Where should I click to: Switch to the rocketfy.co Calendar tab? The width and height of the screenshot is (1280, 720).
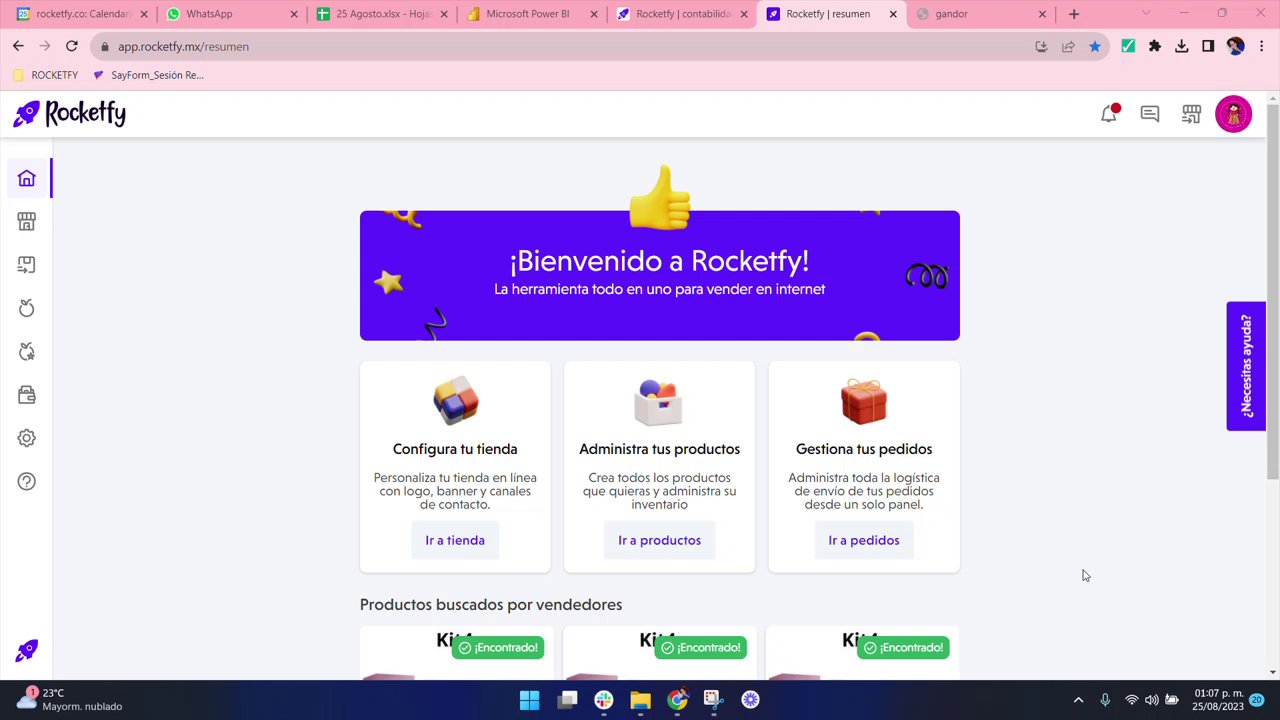79,14
